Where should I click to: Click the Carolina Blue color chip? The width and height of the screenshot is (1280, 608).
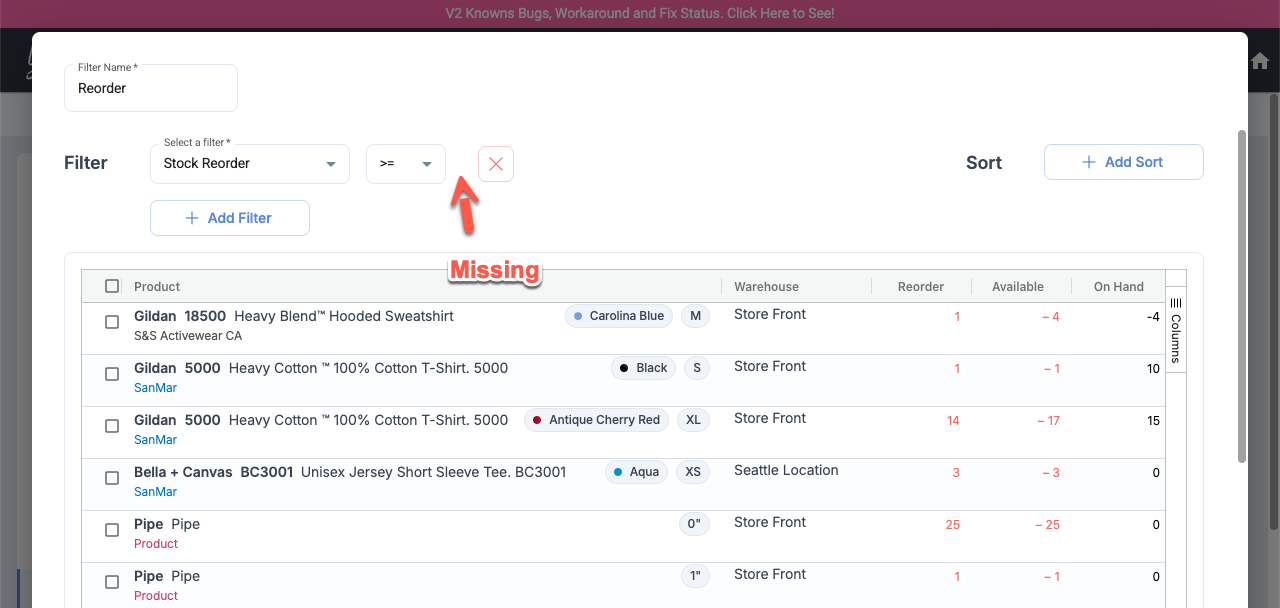(x=618, y=316)
